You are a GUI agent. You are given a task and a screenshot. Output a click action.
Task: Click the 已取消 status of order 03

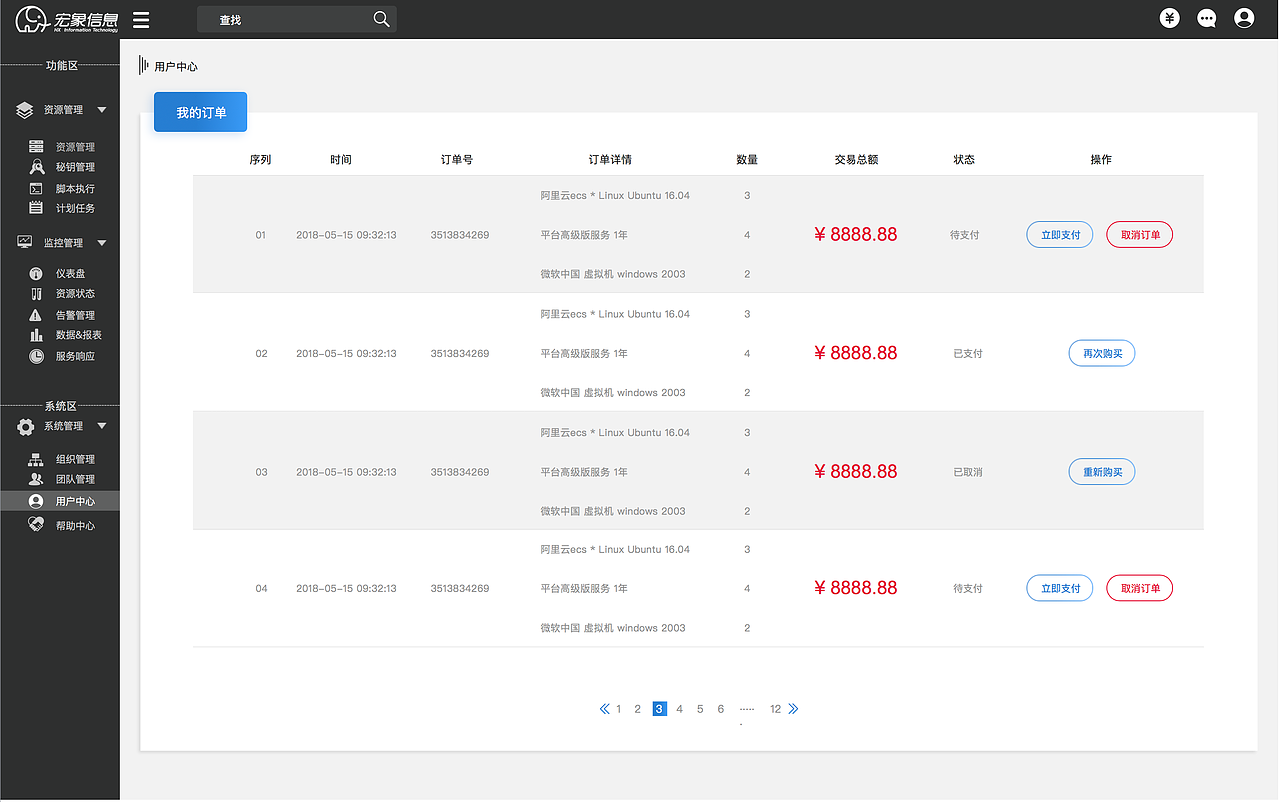[x=968, y=472]
